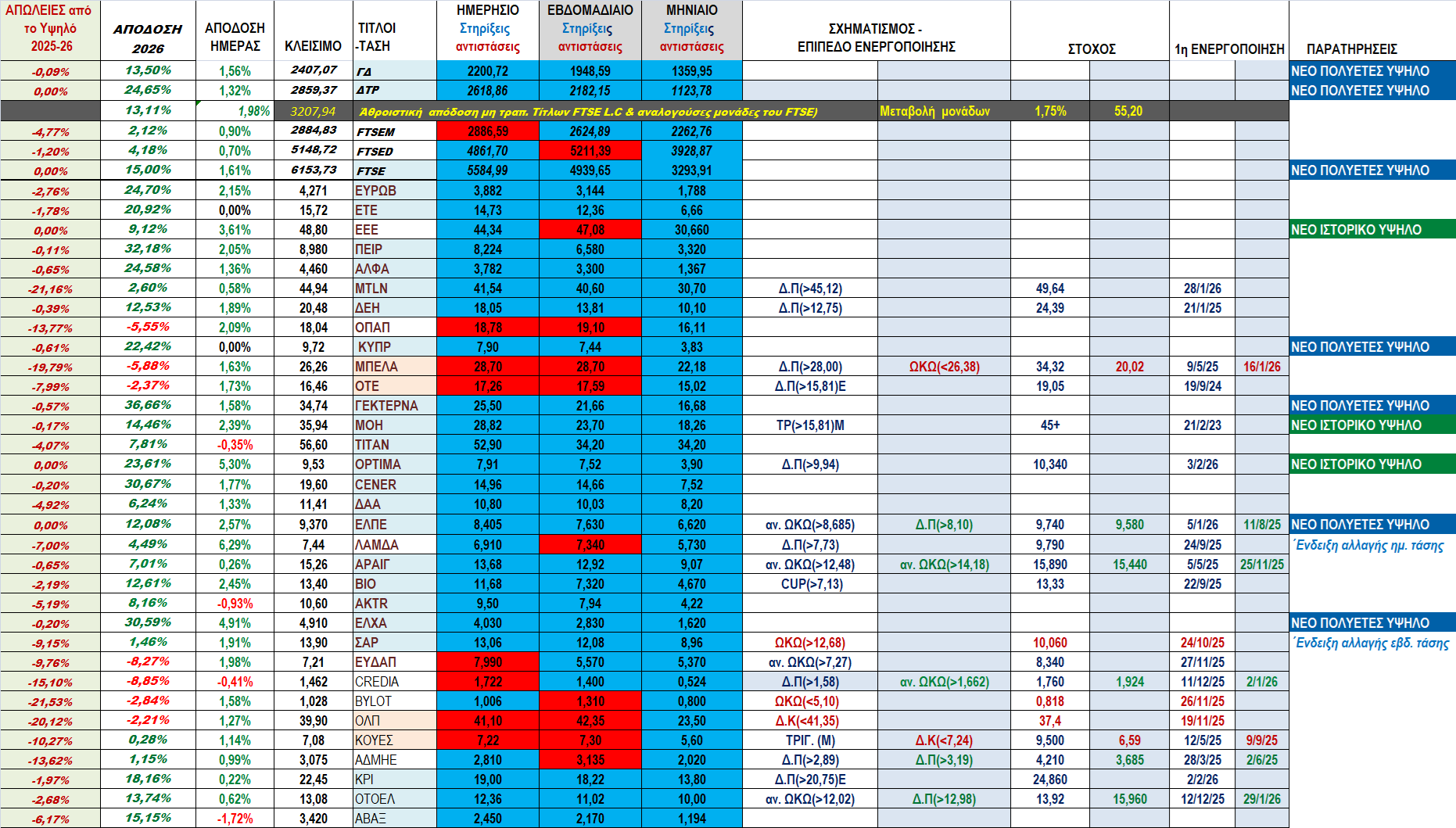Select ΤΙΤΑΝ closing price 56,60
The height and width of the screenshot is (828, 1456).
pos(313,445)
